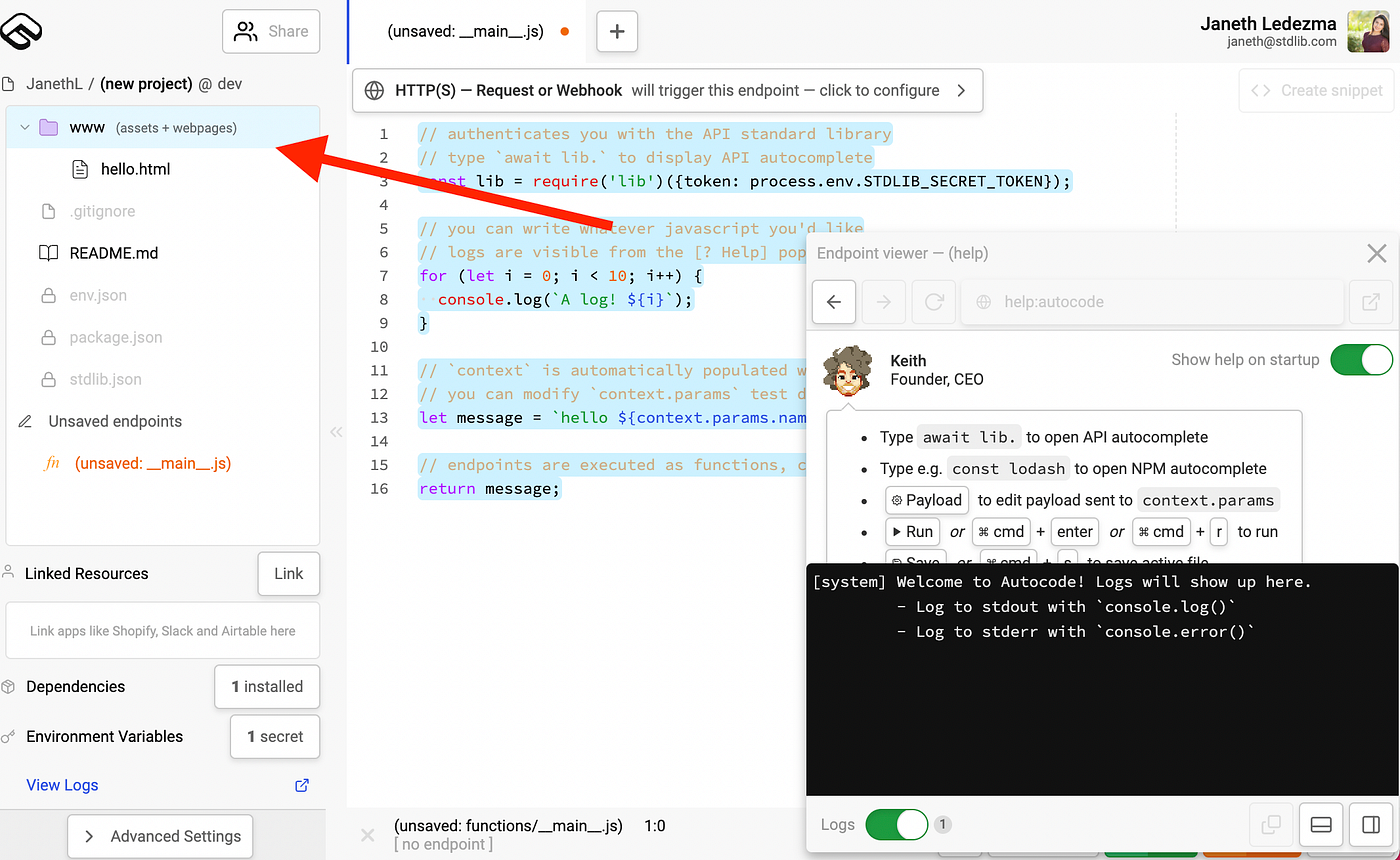
Task: Open HTTP(S) endpoint configuration via chevron
Action: click(960, 89)
